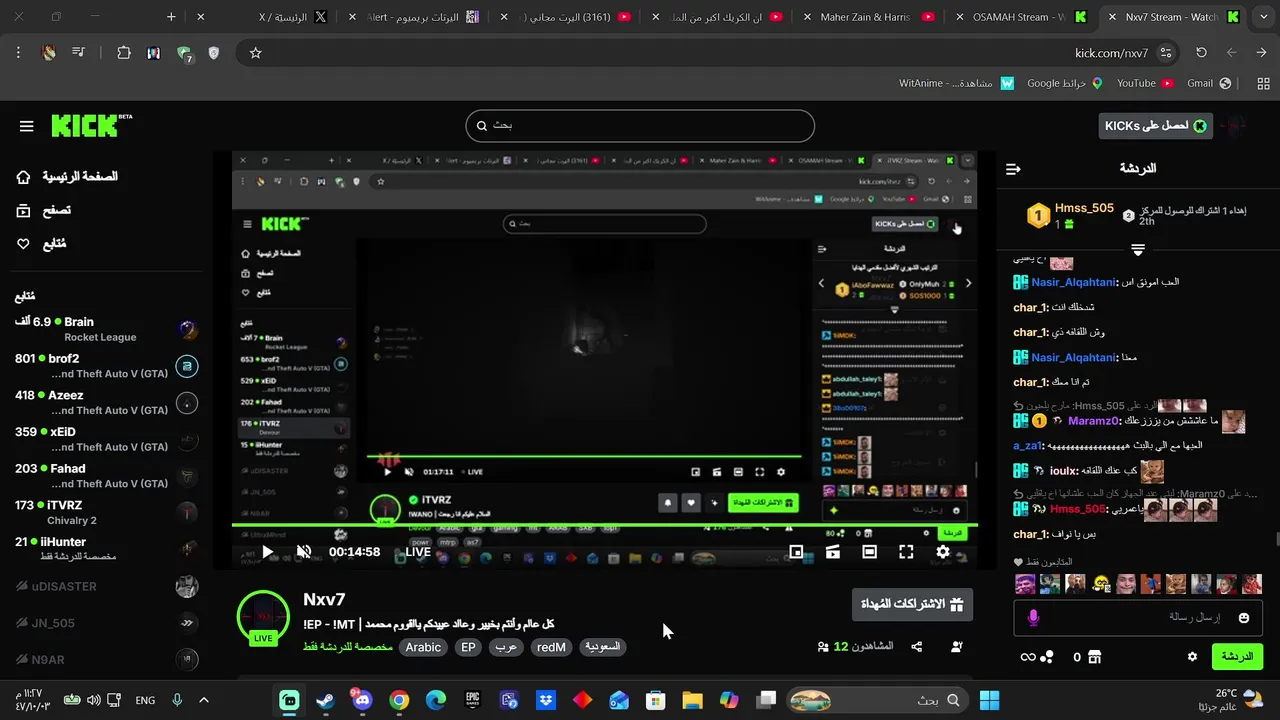Reload the page
The width and height of the screenshot is (1280, 720).
[1201, 53]
